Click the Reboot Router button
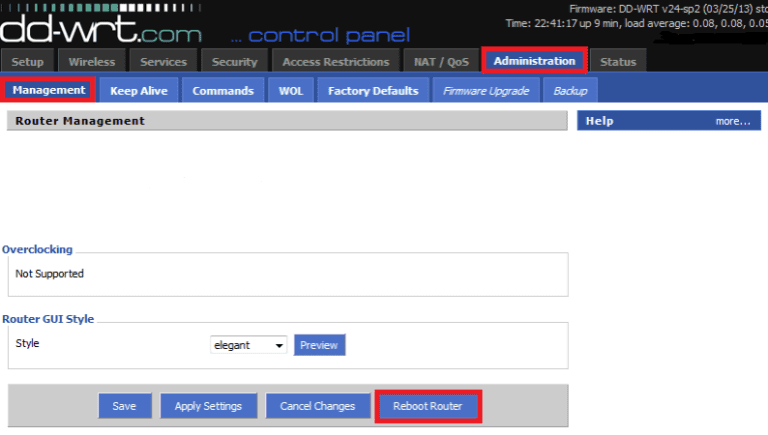 point(428,406)
